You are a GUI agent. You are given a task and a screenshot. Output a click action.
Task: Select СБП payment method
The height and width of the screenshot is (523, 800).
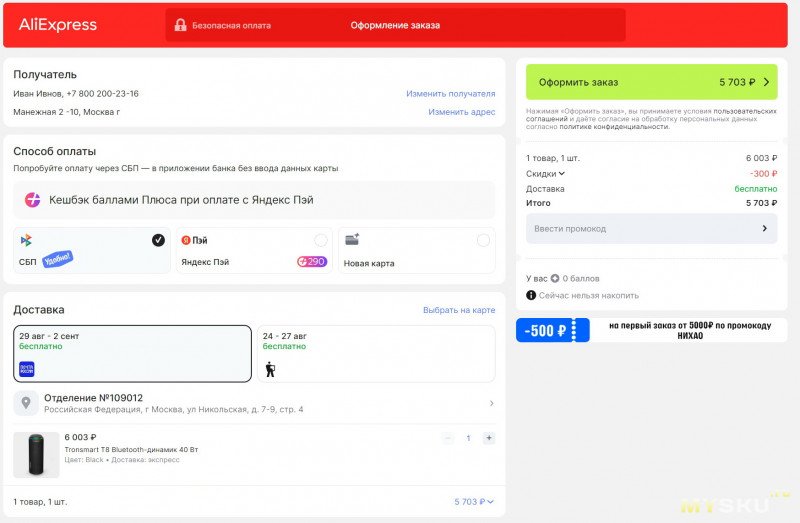(x=92, y=251)
